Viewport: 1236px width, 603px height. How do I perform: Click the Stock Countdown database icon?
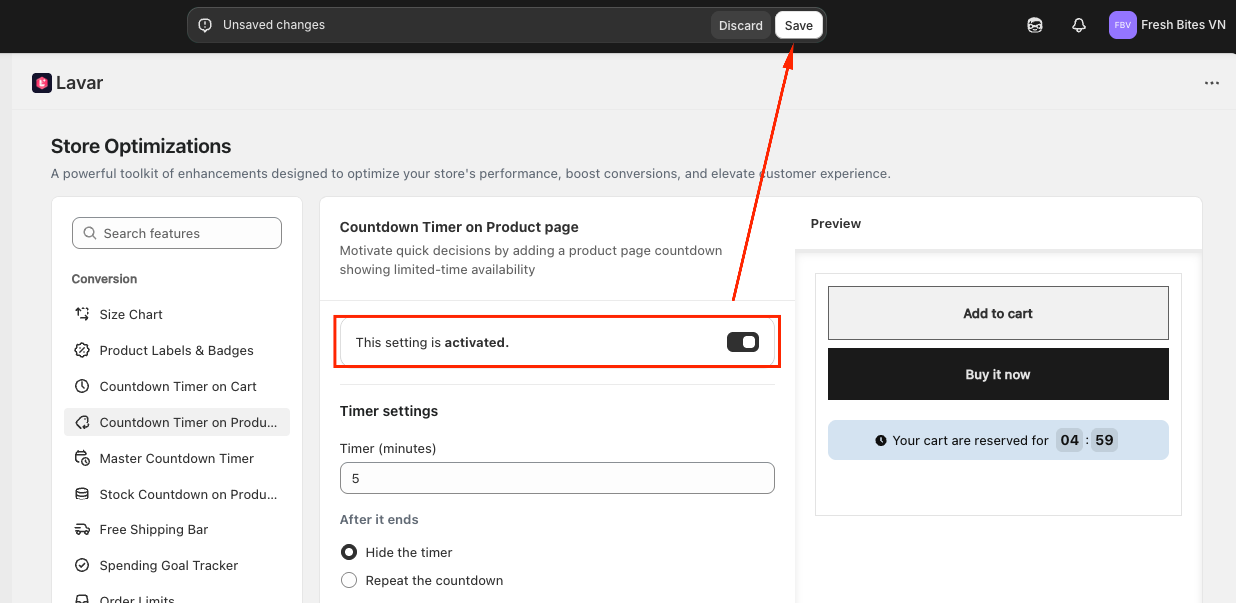point(82,494)
